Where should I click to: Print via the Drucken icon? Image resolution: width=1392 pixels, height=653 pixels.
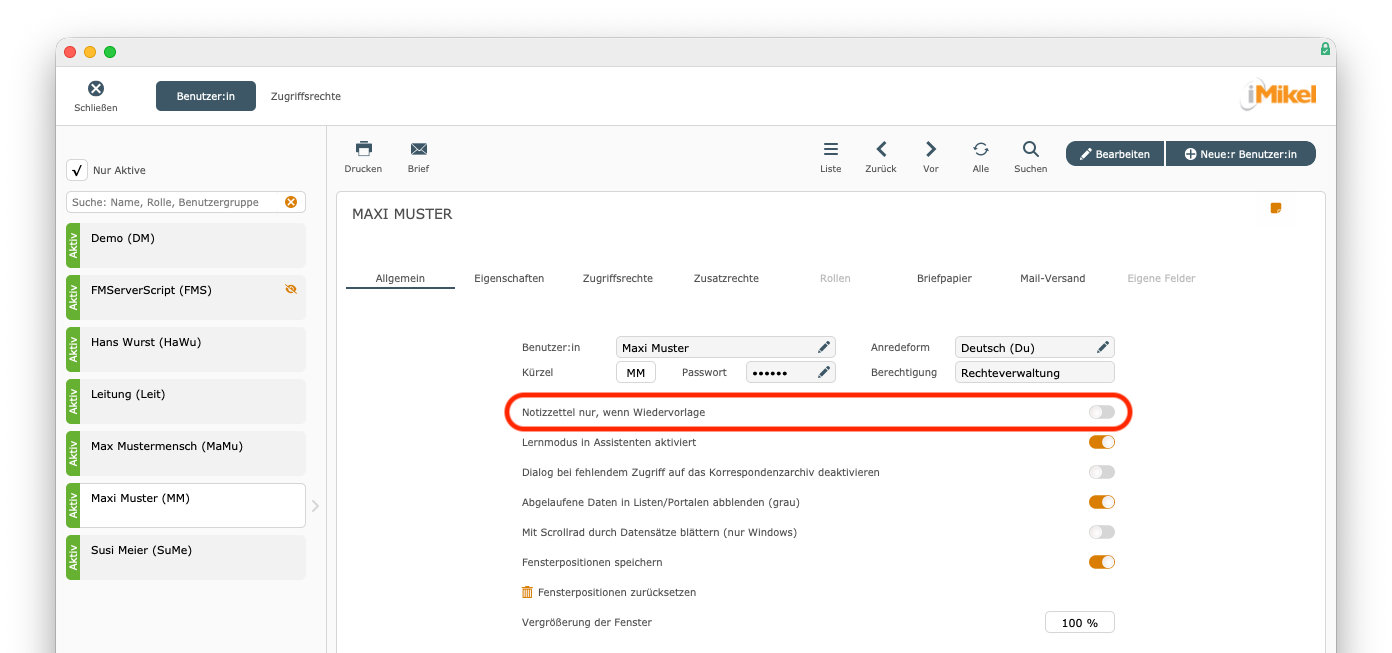coord(364,149)
